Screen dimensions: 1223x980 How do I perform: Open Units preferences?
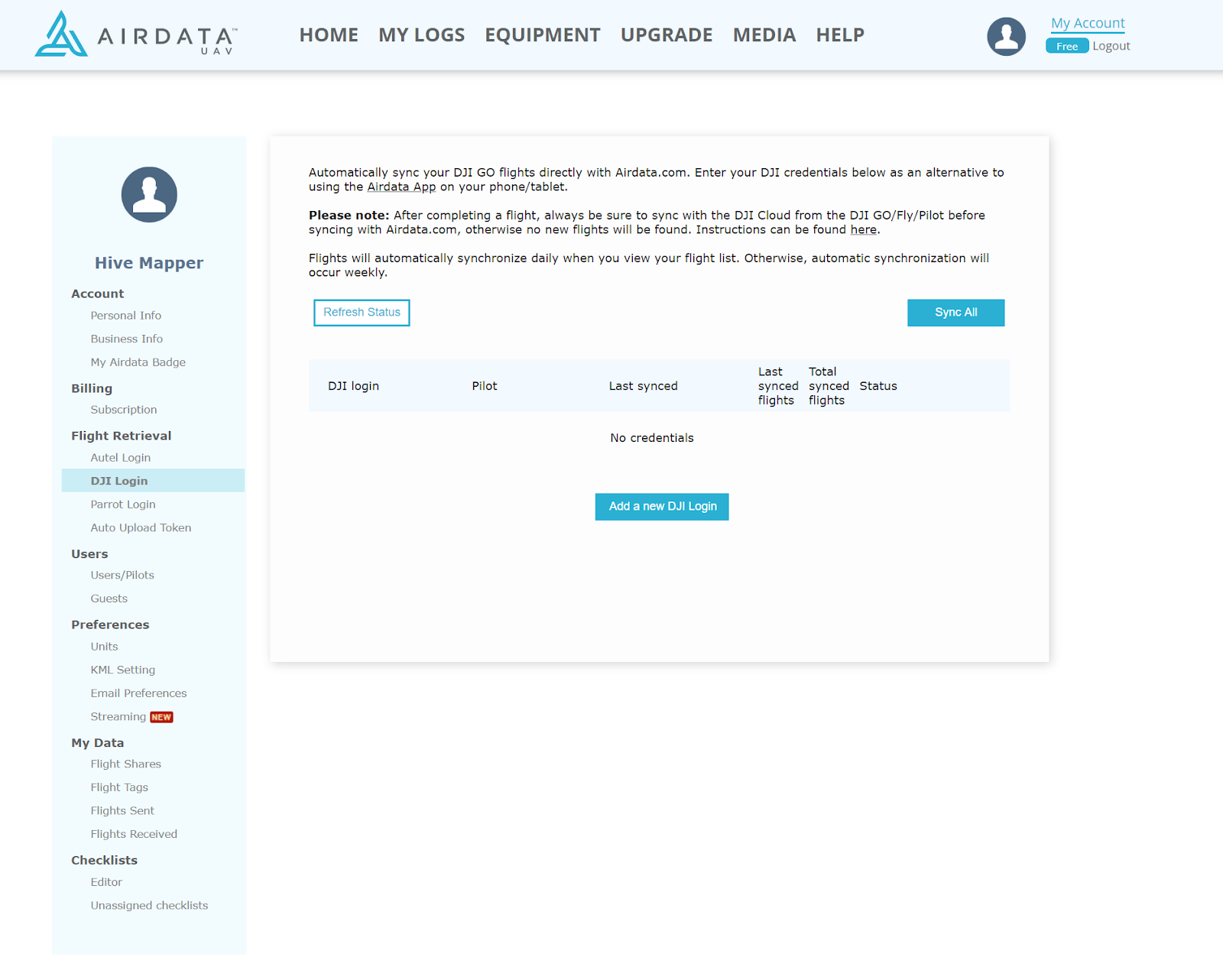(104, 647)
